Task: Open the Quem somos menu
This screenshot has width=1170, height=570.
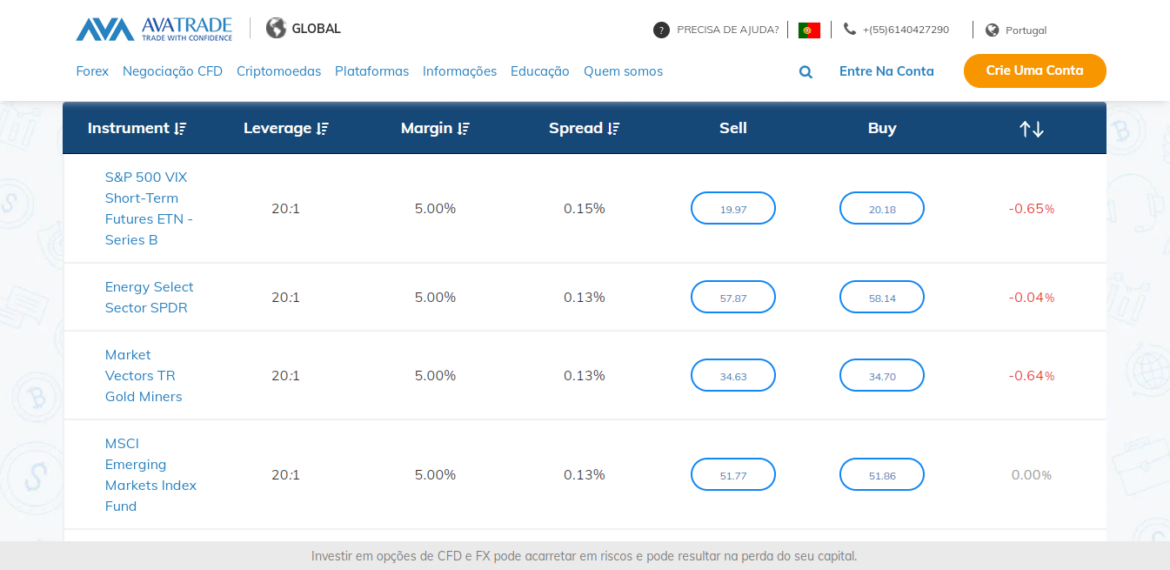Action: point(623,72)
